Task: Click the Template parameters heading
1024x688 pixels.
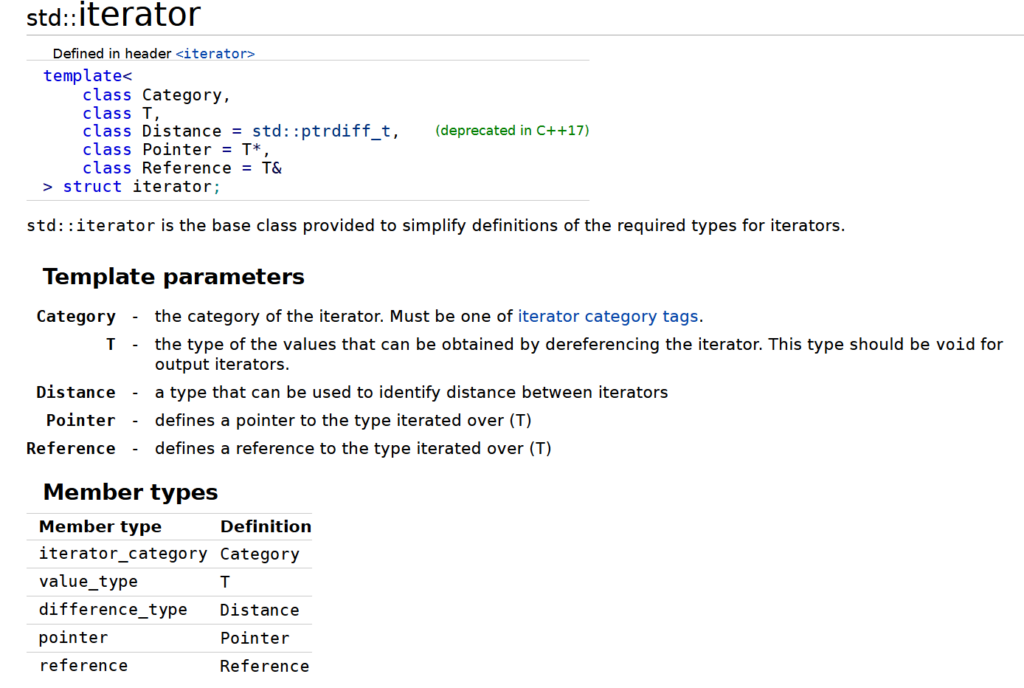Action: (x=173, y=276)
